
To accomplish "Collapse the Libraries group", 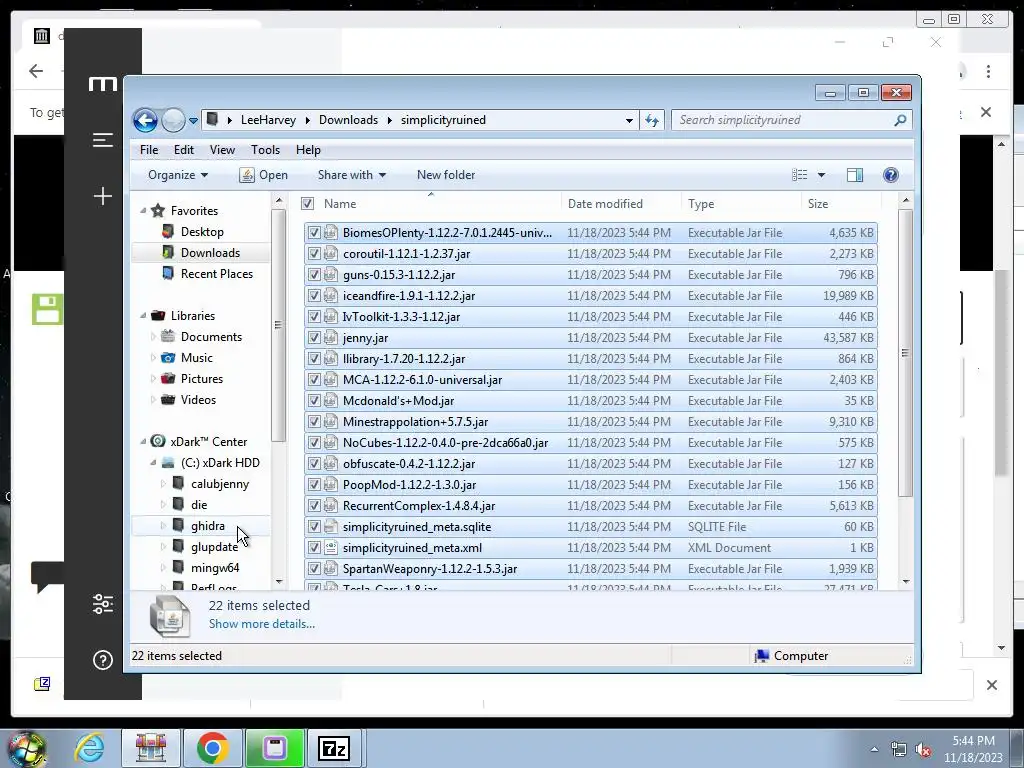I will tap(143, 315).
